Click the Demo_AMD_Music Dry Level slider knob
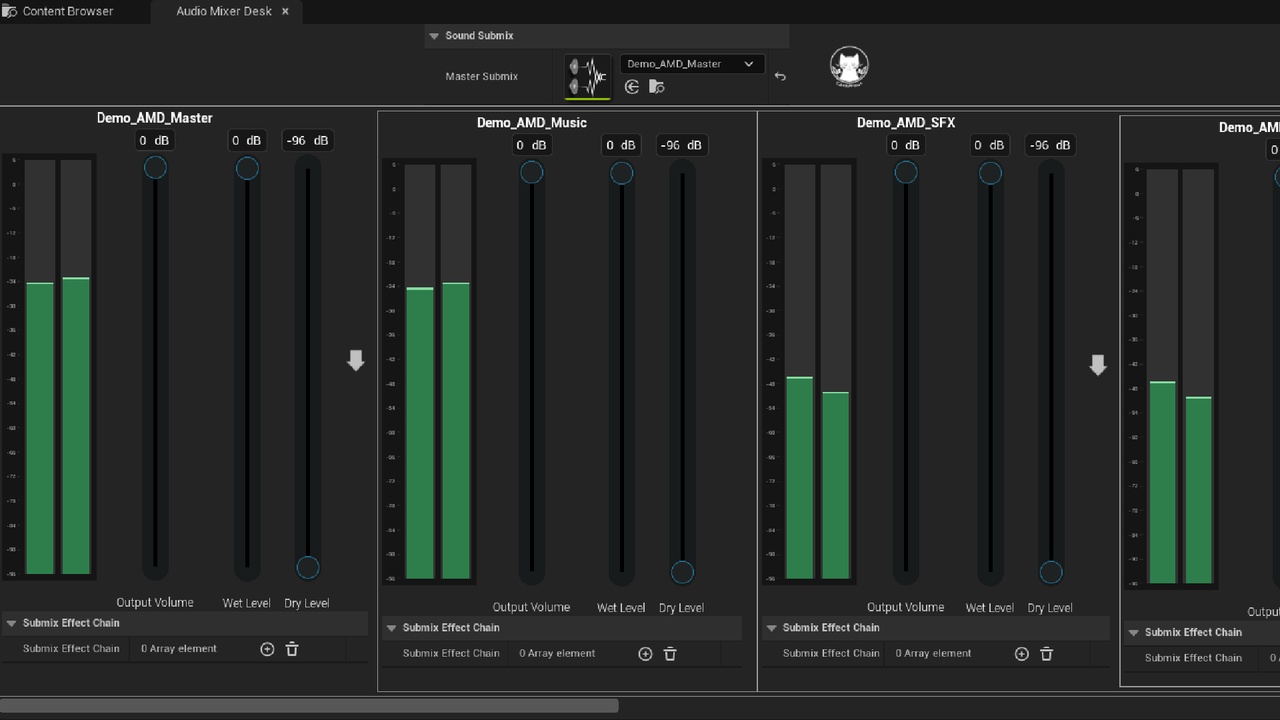The height and width of the screenshot is (720, 1280). [x=682, y=572]
